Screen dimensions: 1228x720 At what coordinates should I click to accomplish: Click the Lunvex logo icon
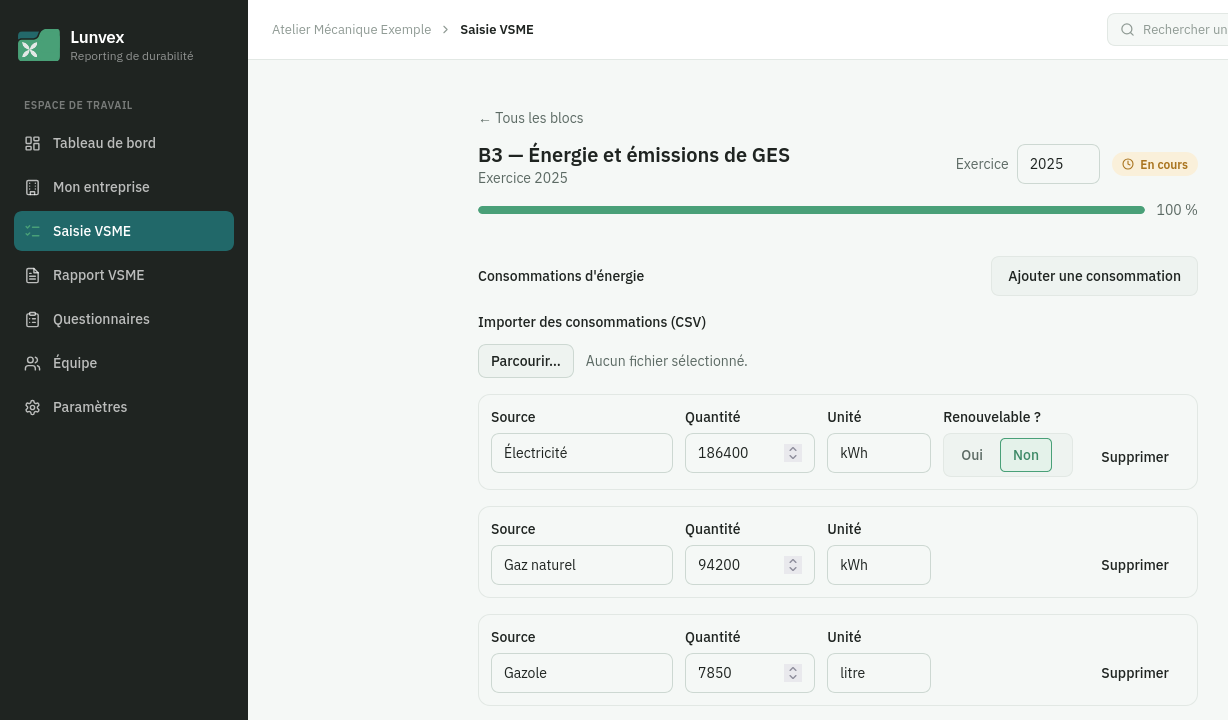[x=39, y=45]
